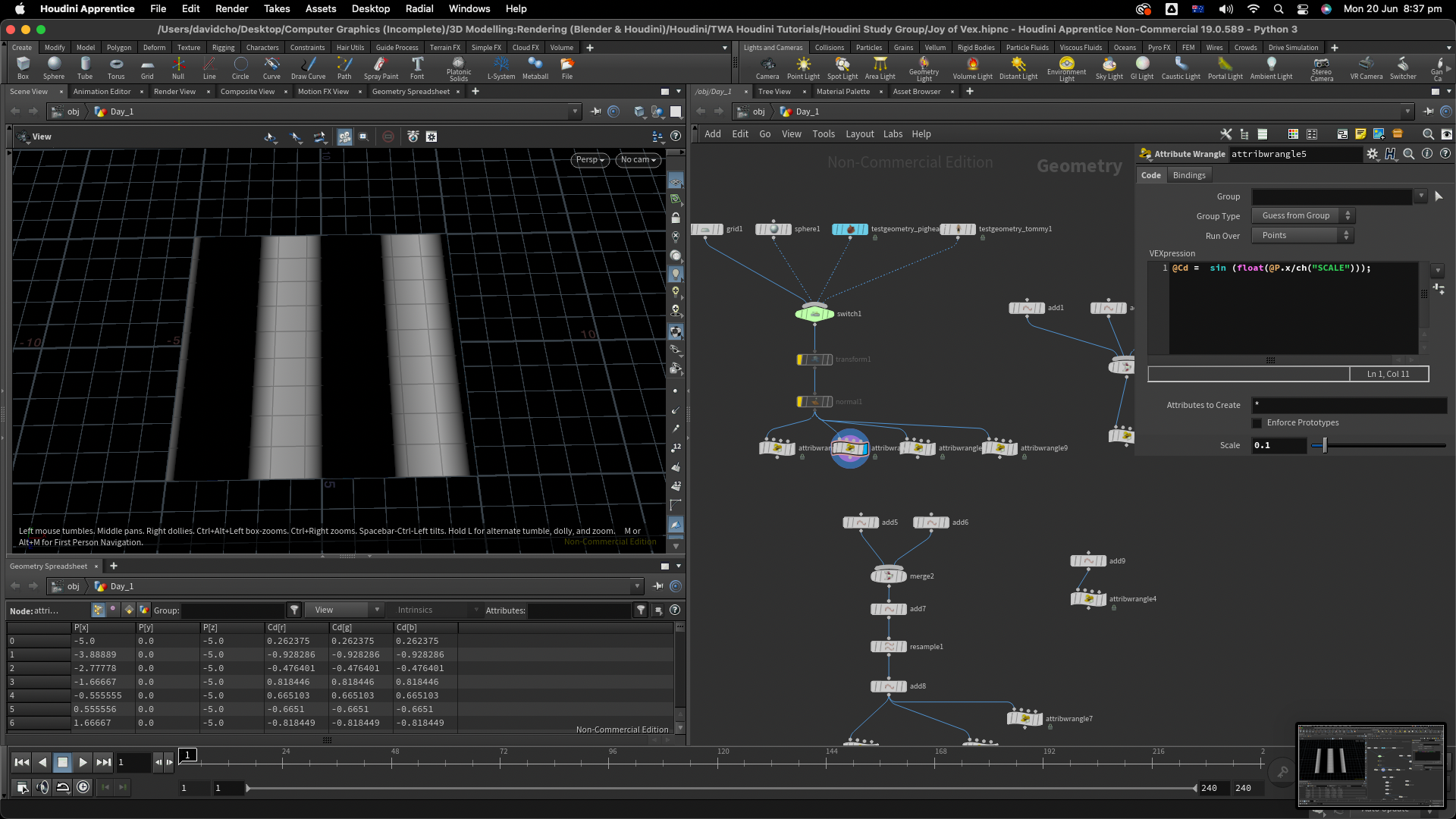Screen dimensions: 1456x819
Task: Click the Torus shelf tool
Action: coord(116,67)
